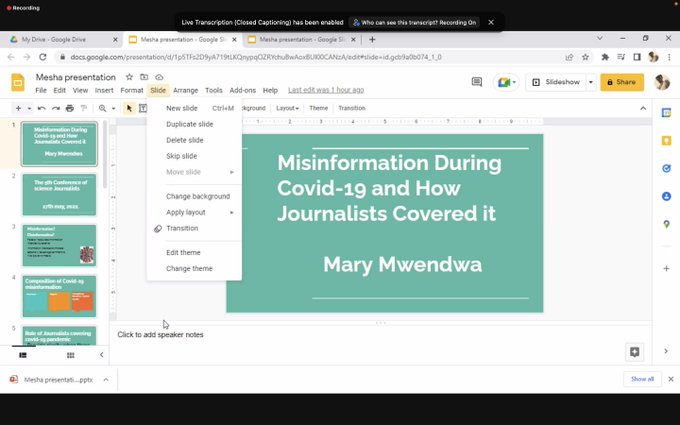Click the Redo arrow icon
This screenshot has width=680, height=425.
56,108
